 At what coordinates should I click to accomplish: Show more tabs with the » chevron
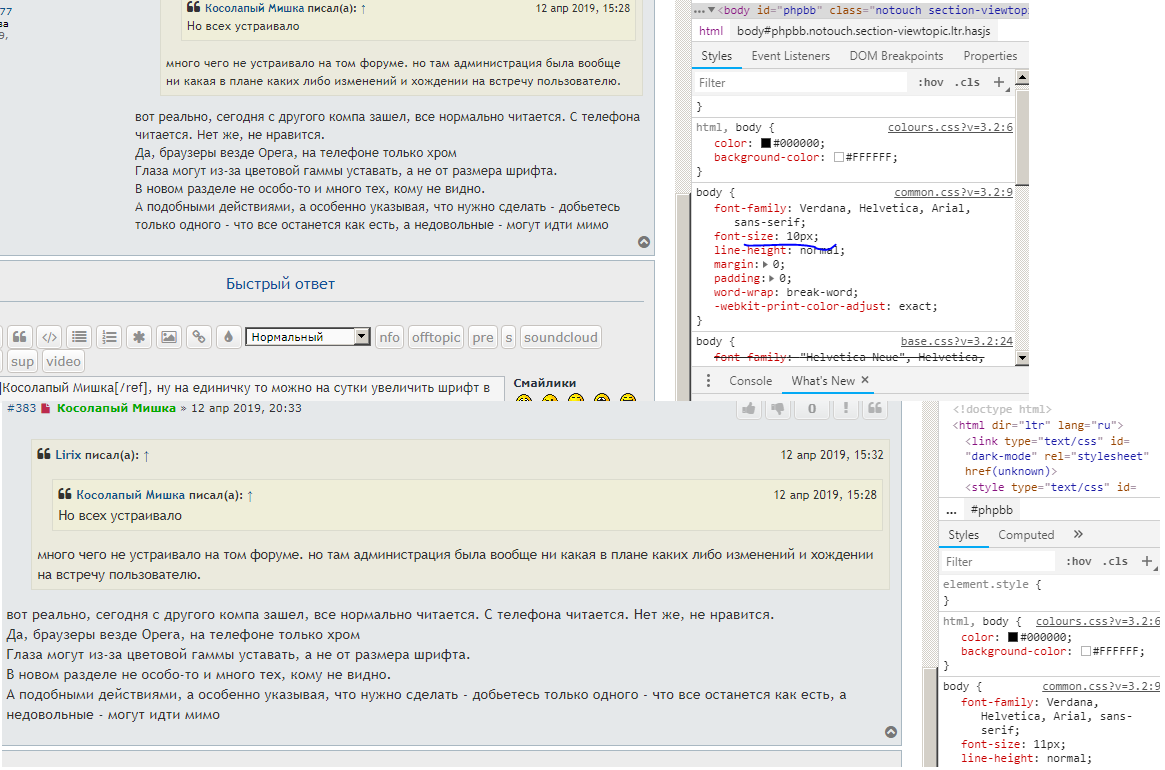tap(1078, 534)
